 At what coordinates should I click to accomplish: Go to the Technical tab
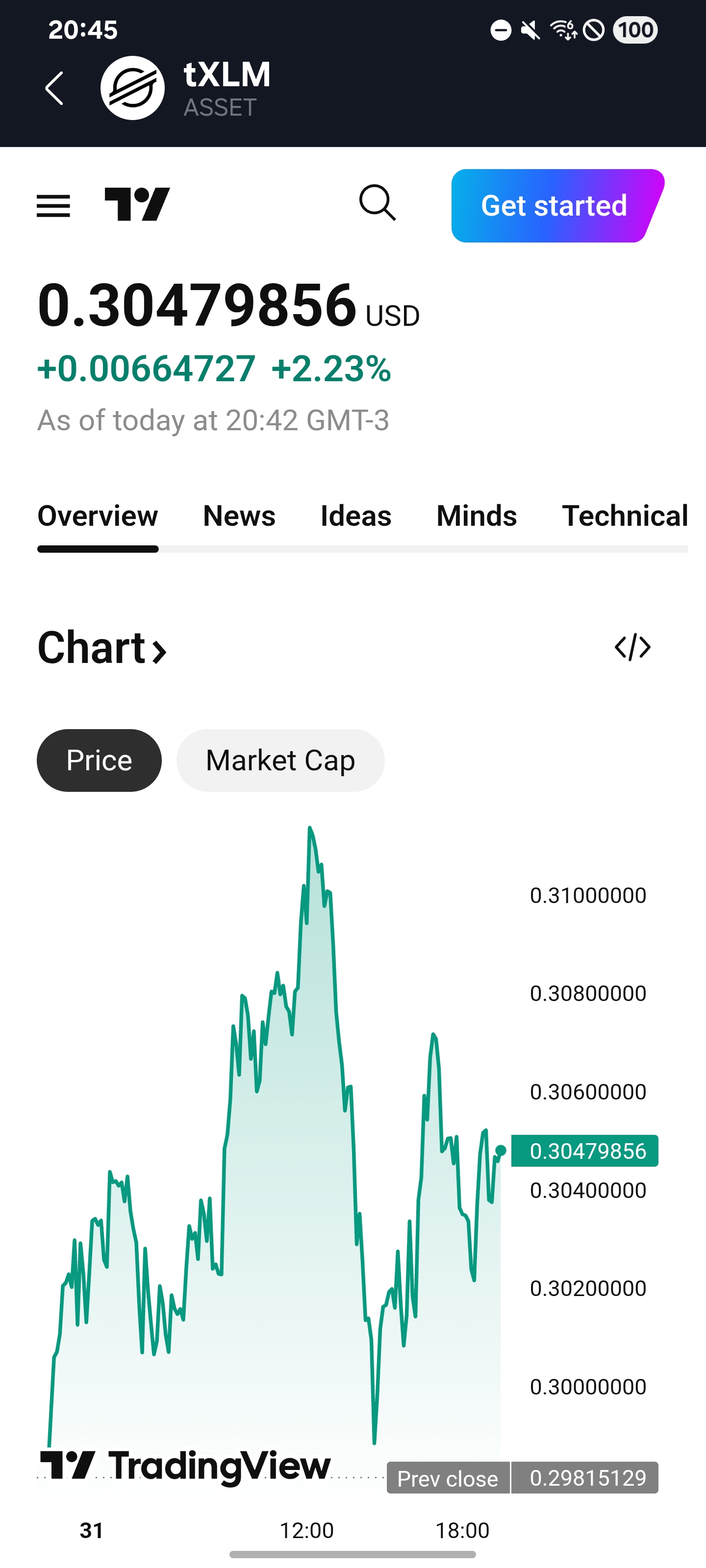point(625,516)
